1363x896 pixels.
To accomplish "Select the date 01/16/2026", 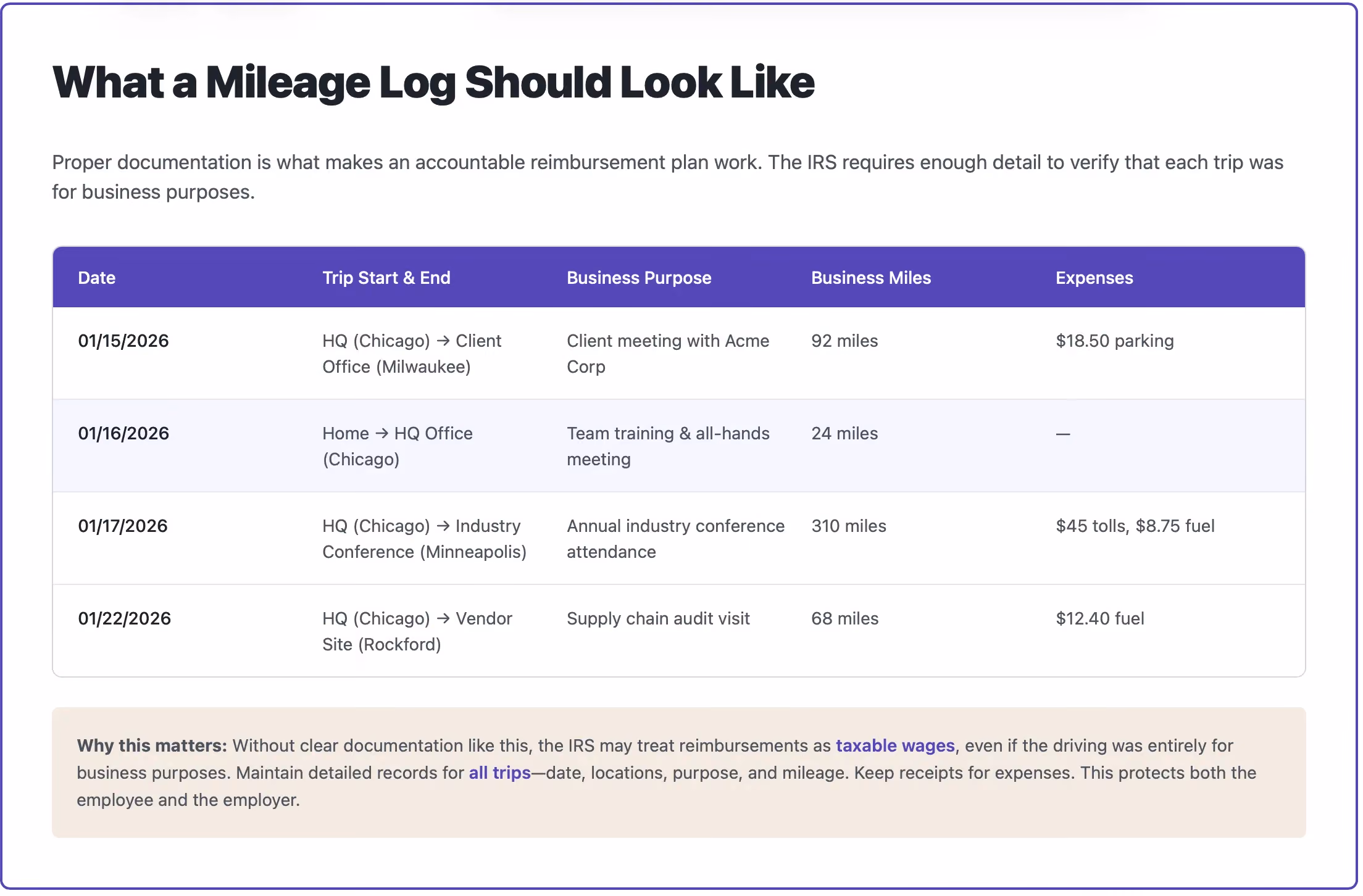I will tap(123, 433).
